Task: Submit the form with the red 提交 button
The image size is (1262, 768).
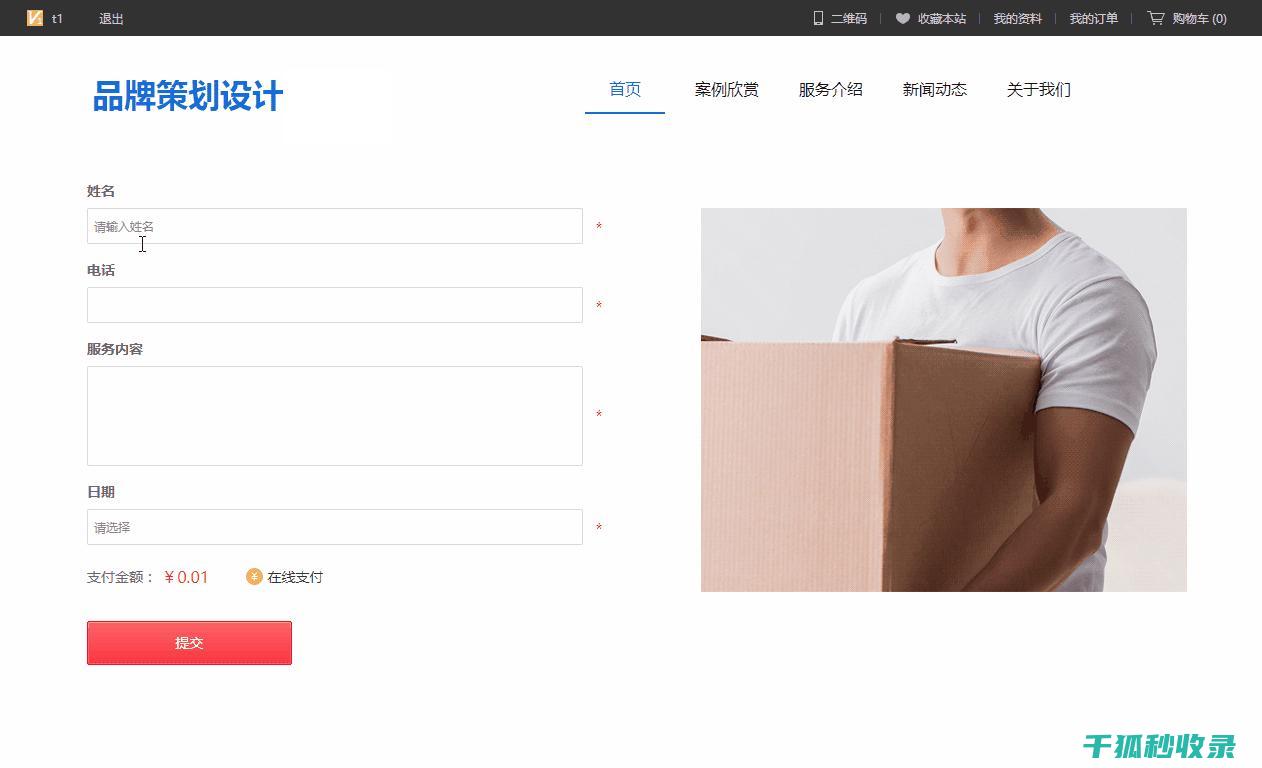Action: tap(189, 643)
